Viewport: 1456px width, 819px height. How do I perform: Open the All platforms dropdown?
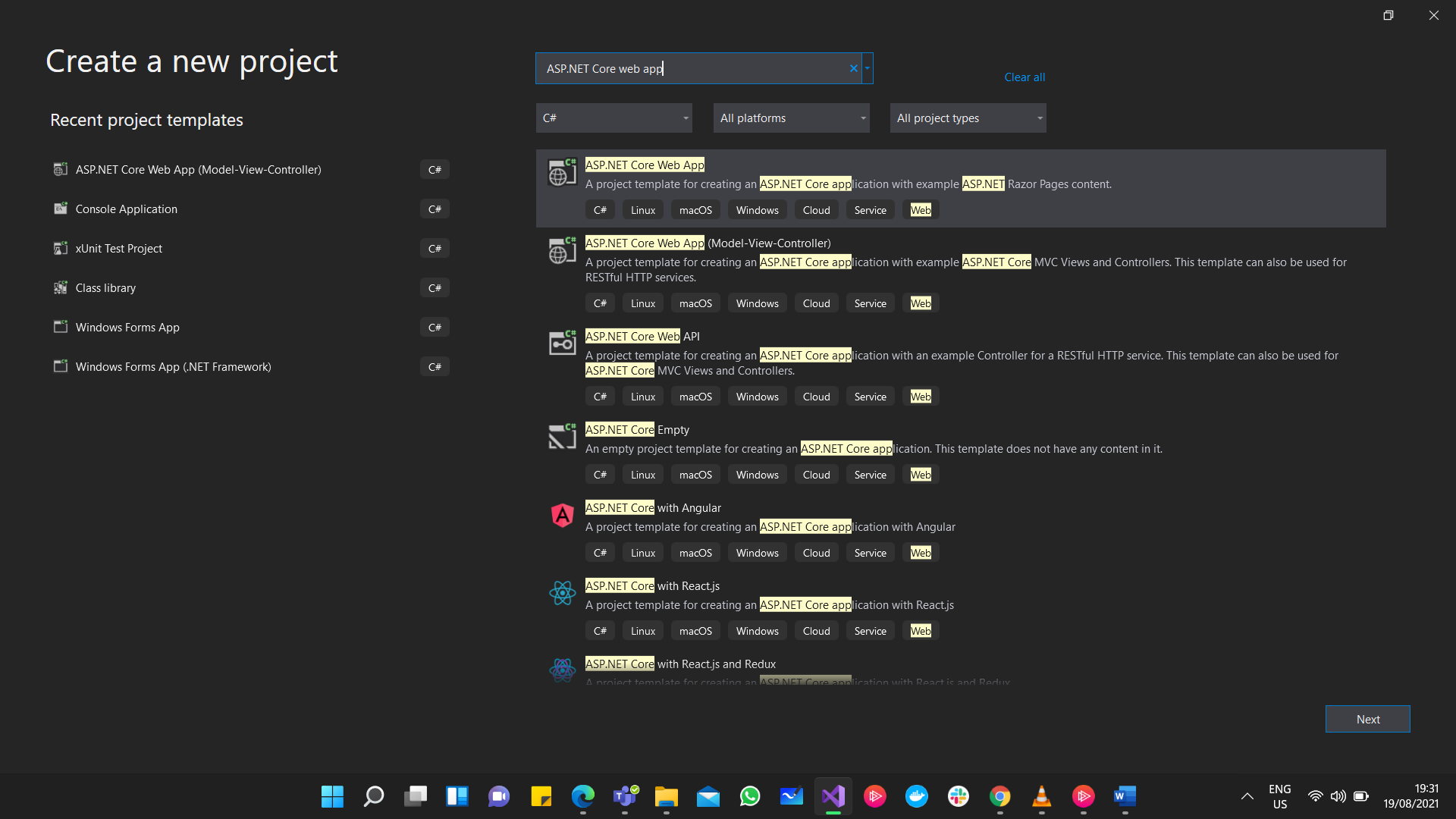tap(791, 118)
